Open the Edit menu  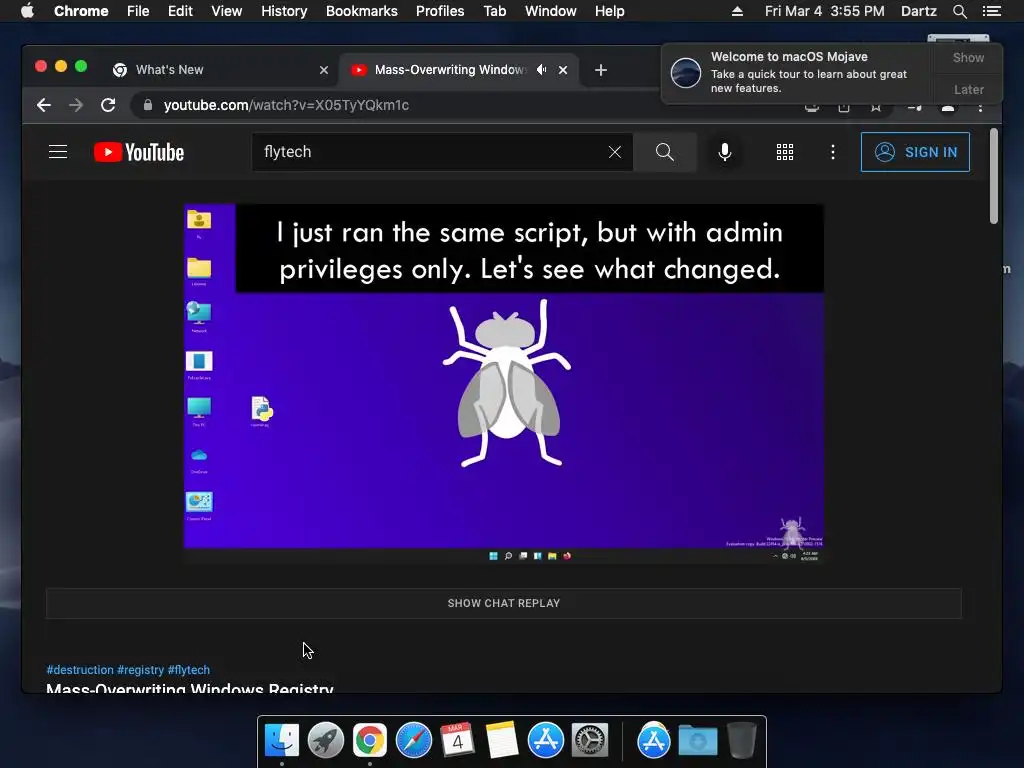[180, 11]
